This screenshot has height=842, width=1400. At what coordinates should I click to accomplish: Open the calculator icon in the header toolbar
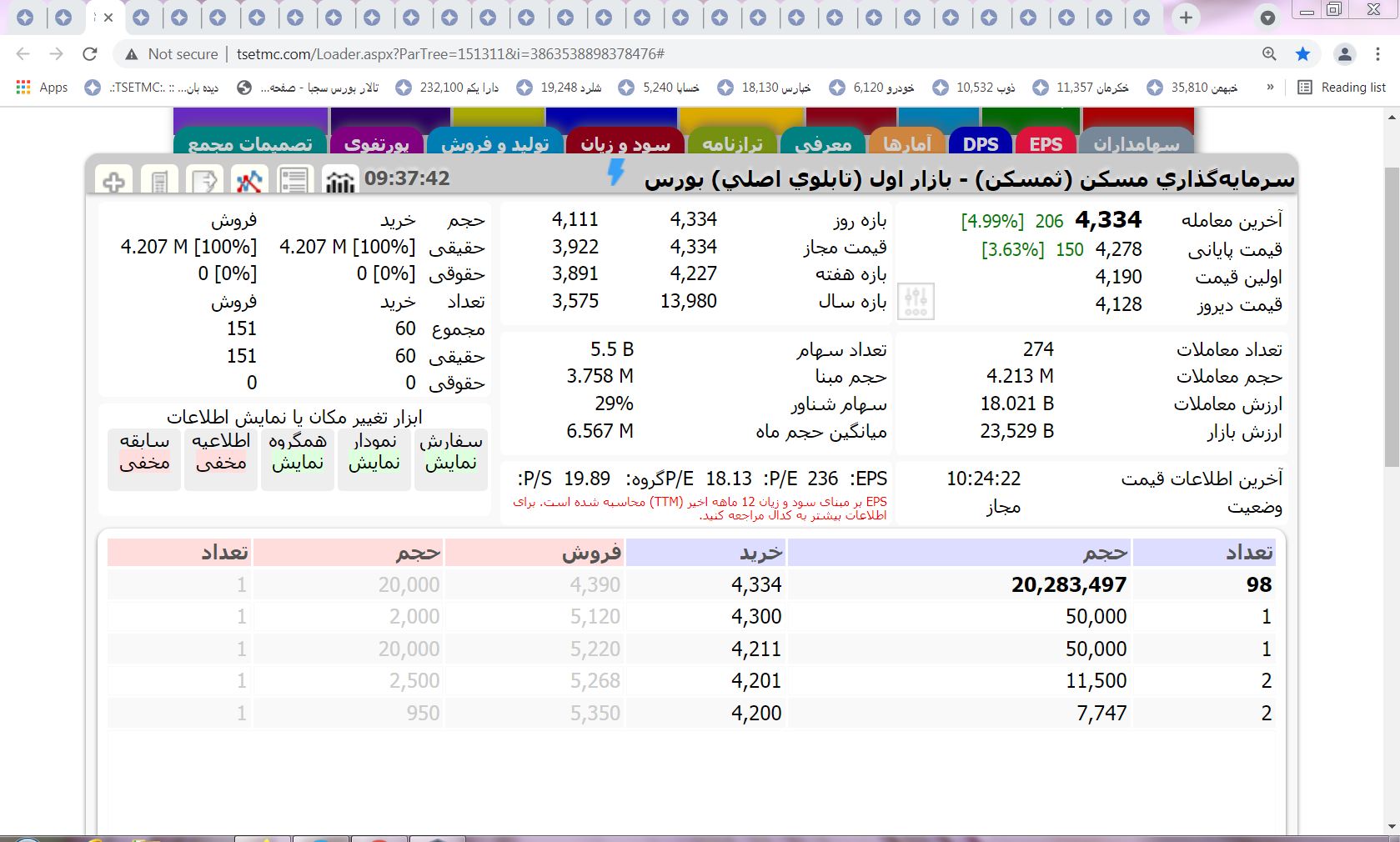pos(159,180)
